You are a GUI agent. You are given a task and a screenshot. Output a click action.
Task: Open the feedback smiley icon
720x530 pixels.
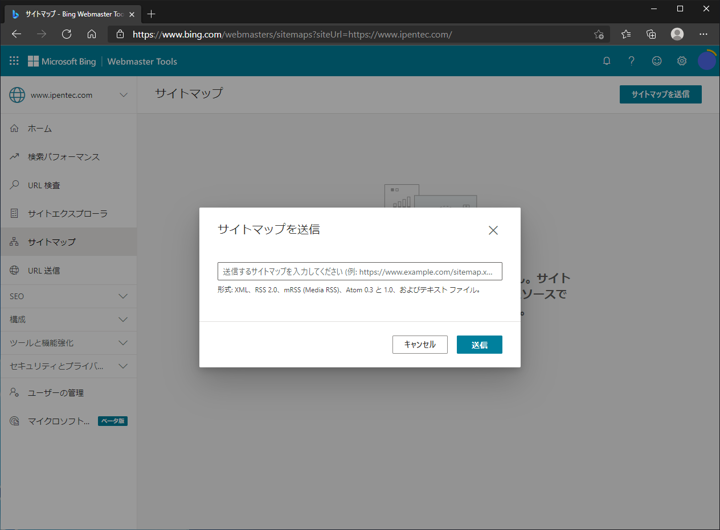point(657,61)
